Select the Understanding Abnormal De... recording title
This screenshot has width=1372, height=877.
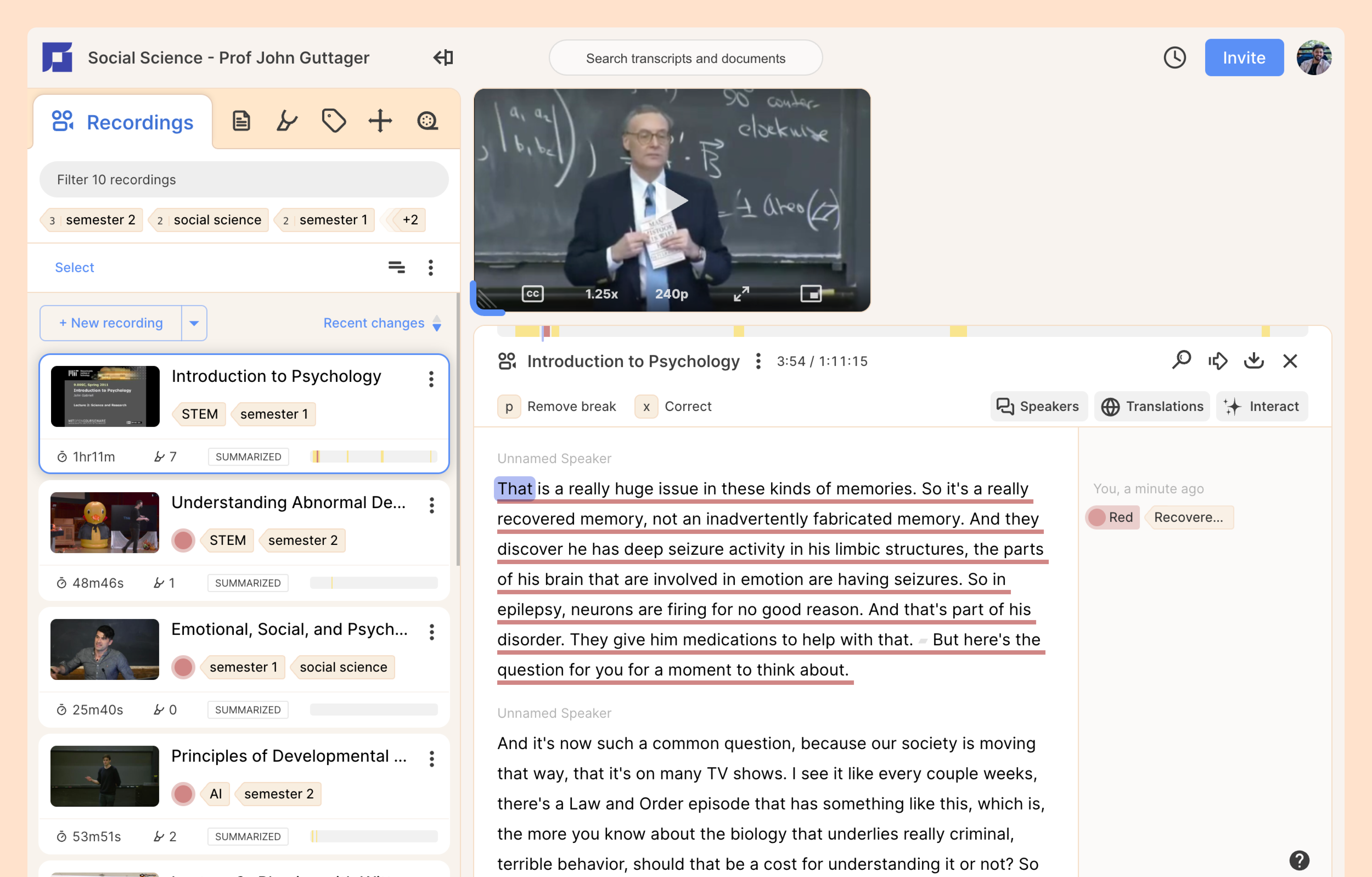(289, 503)
